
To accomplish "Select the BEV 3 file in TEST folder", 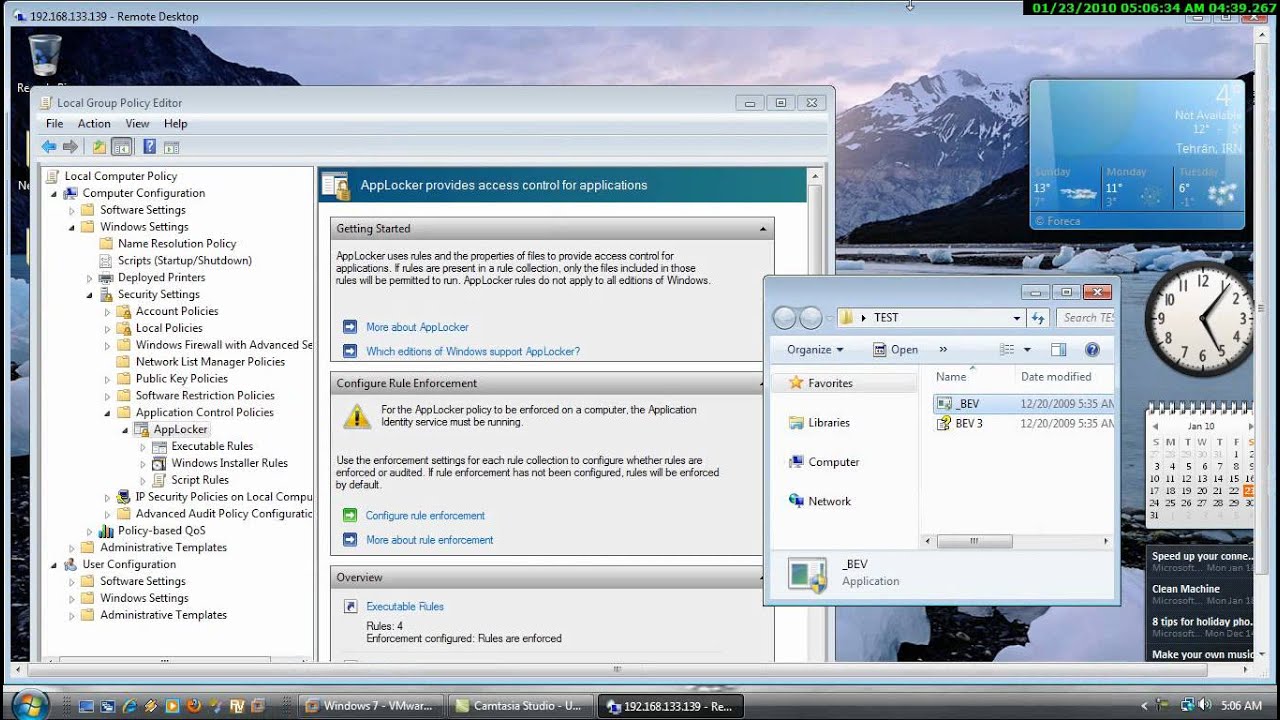I will (x=969, y=423).
